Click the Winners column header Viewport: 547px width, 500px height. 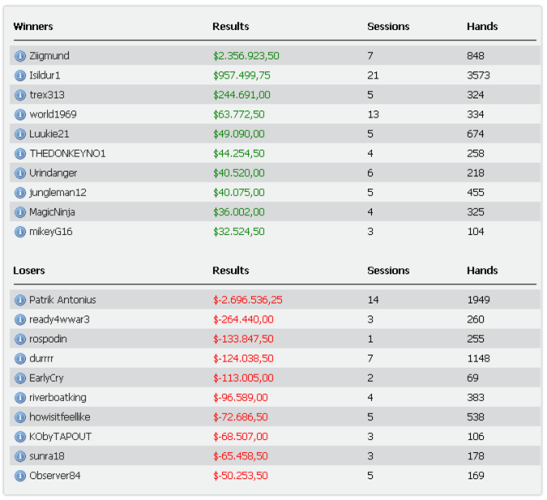[x=33, y=27]
